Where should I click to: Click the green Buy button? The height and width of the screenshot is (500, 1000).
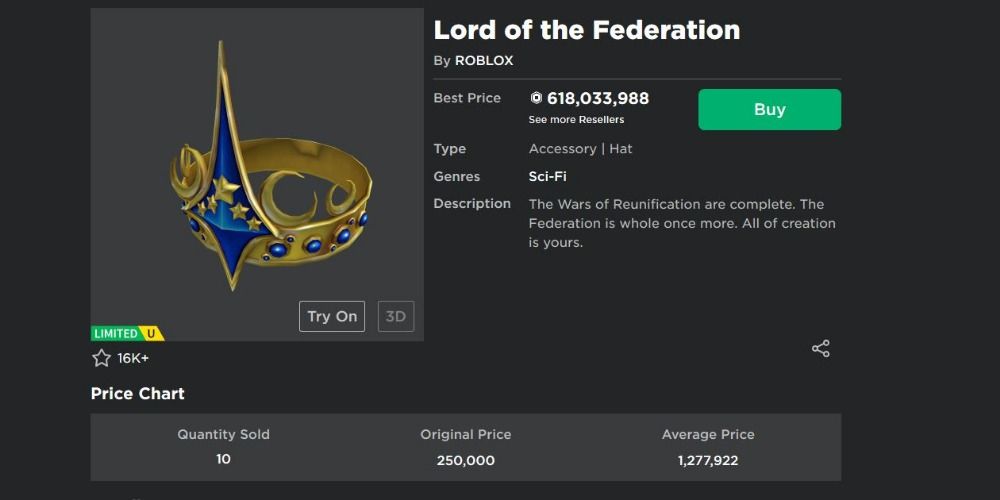pos(769,110)
